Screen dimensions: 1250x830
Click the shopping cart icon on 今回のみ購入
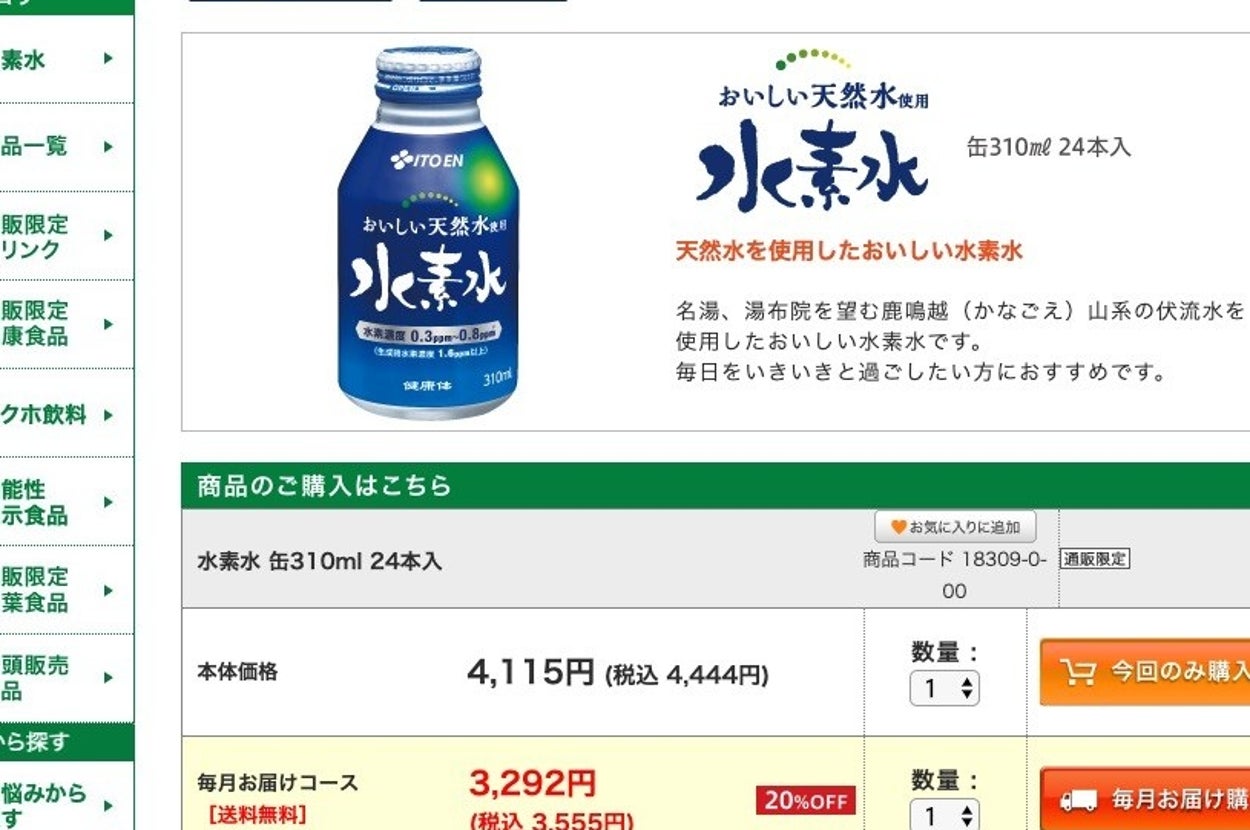coord(1078,672)
